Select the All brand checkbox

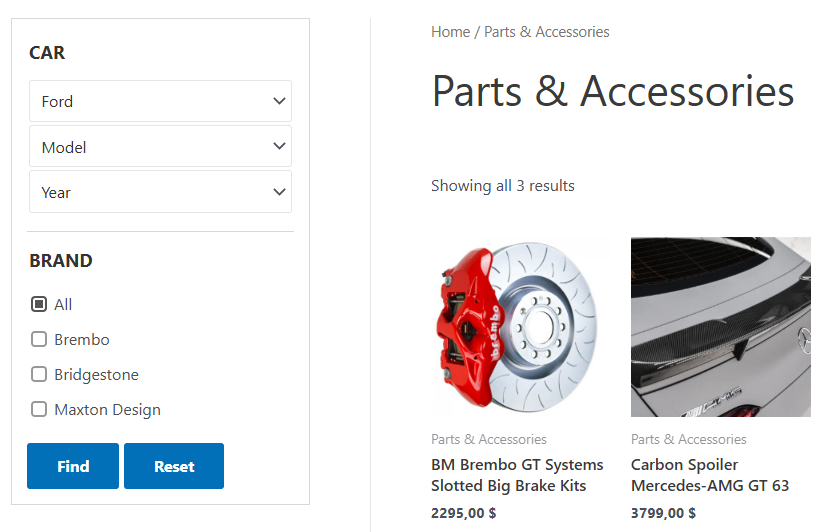(39, 304)
